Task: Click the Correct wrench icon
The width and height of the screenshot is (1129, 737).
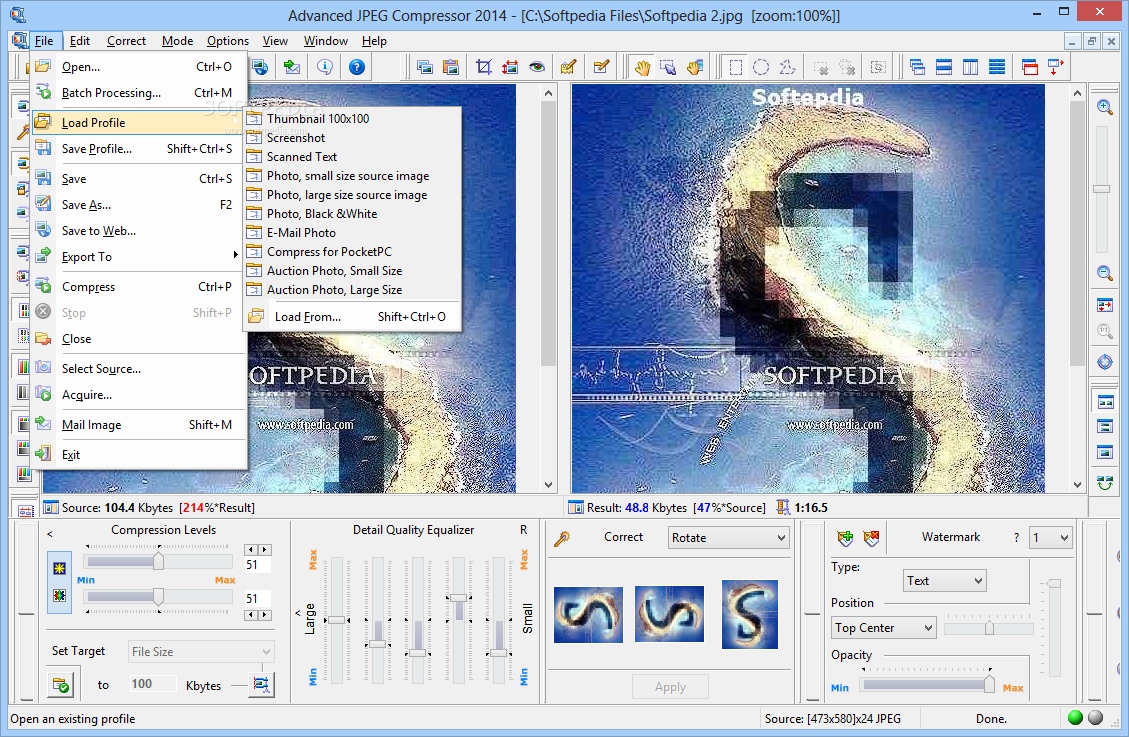Action: coord(562,538)
